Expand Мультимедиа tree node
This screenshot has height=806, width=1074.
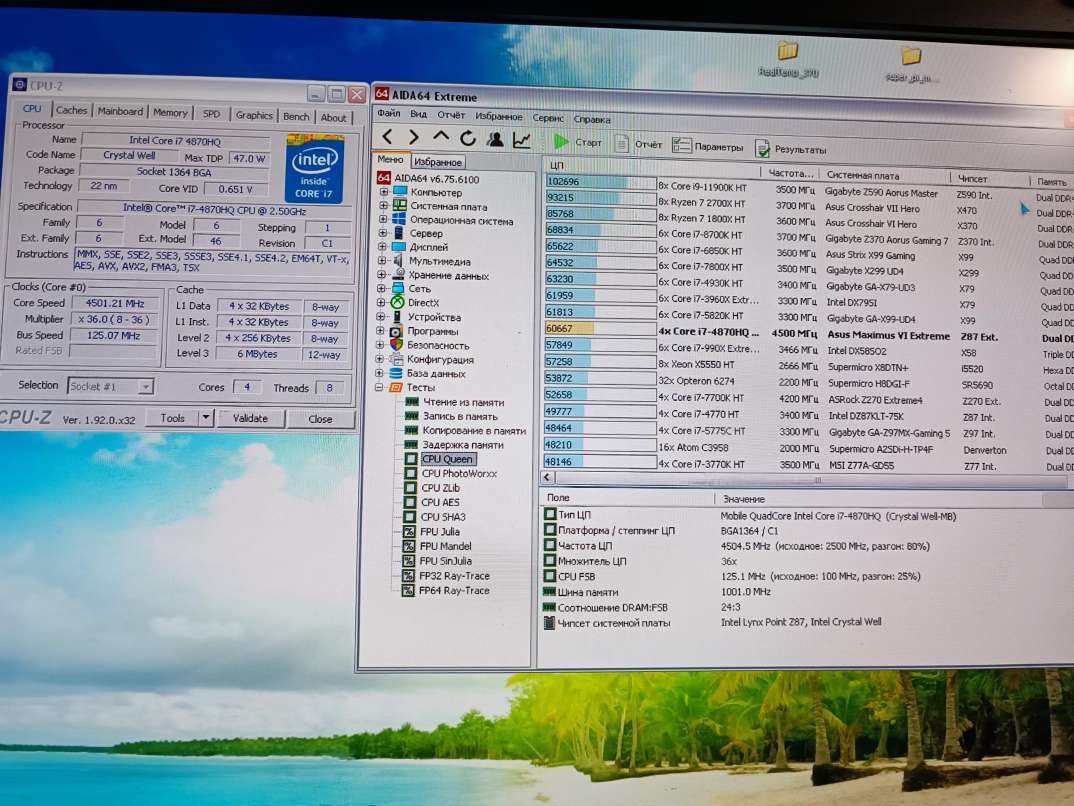tap(383, 261)
